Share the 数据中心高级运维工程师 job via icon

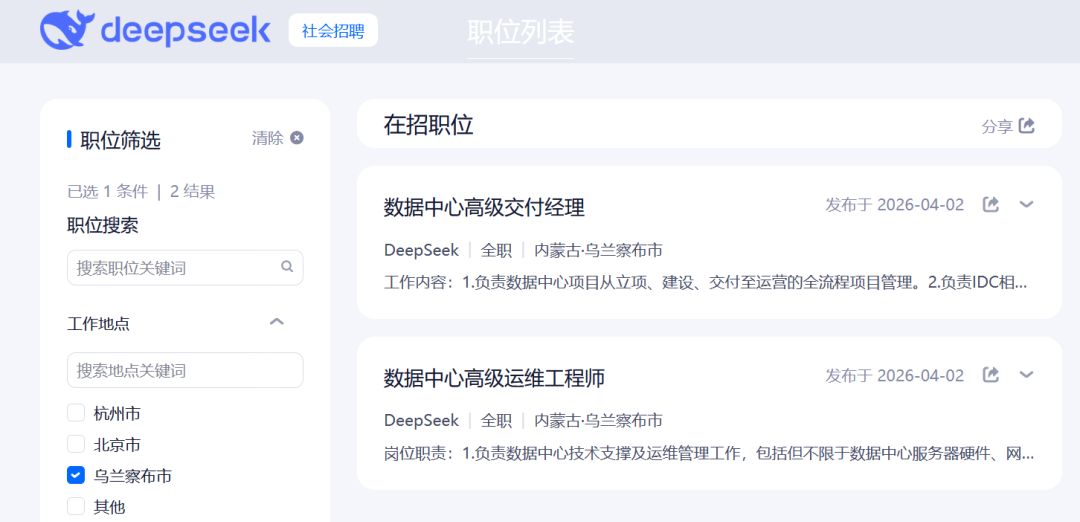click(x=991, y=375)
